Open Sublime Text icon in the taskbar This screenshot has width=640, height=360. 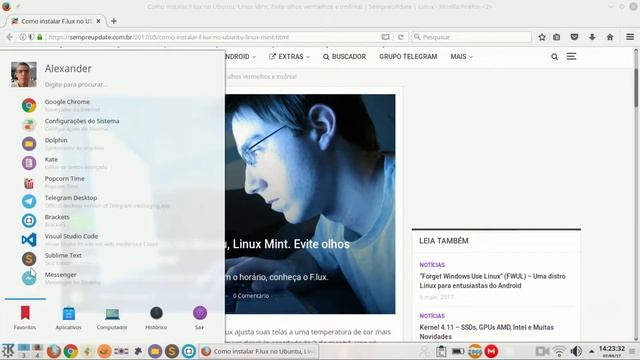pyautogui.click(x=172, y=351)
